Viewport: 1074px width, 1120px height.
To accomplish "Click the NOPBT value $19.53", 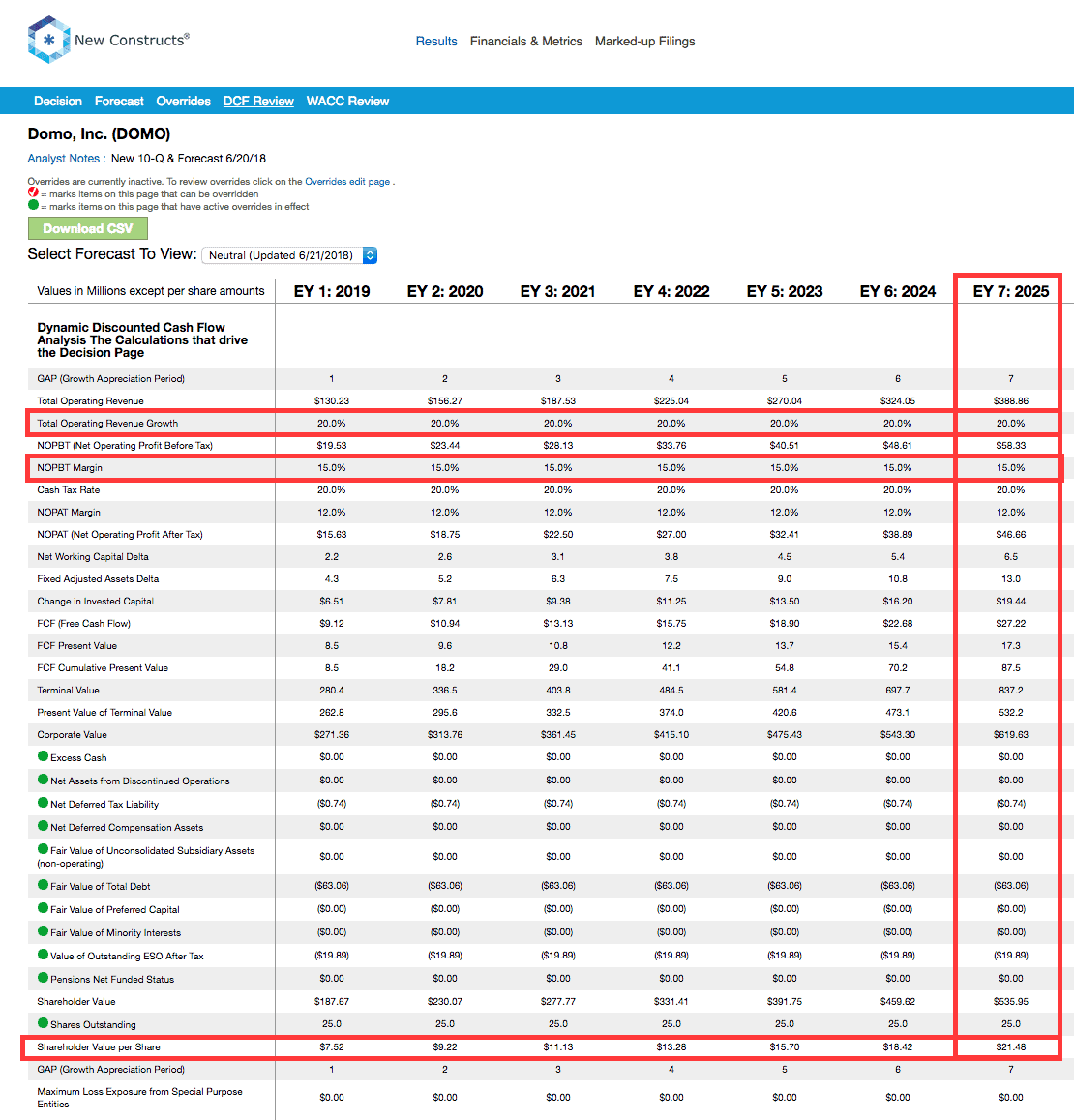I will pos(332,445).
